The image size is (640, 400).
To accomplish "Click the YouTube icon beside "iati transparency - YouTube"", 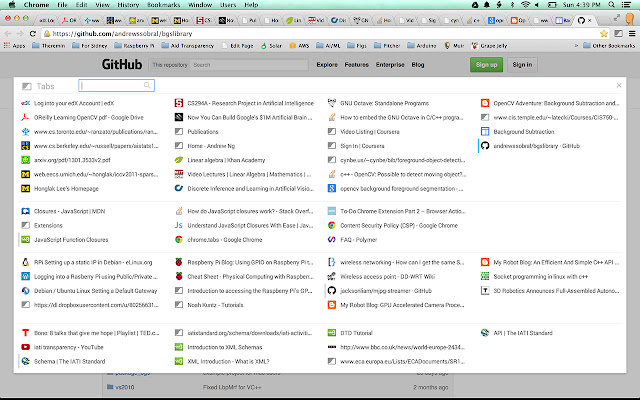I will click(x=25, y=347).
